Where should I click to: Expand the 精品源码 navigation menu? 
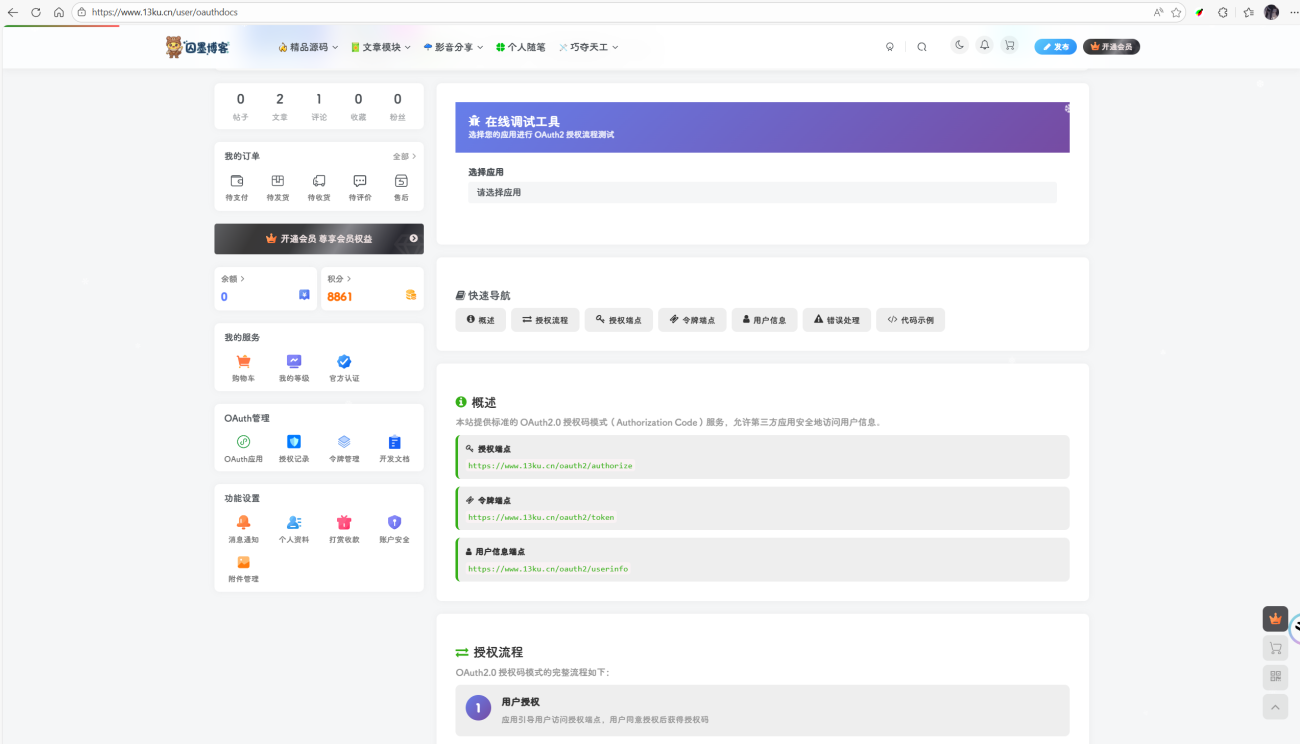pyautogui.click(x=308, y=47)
